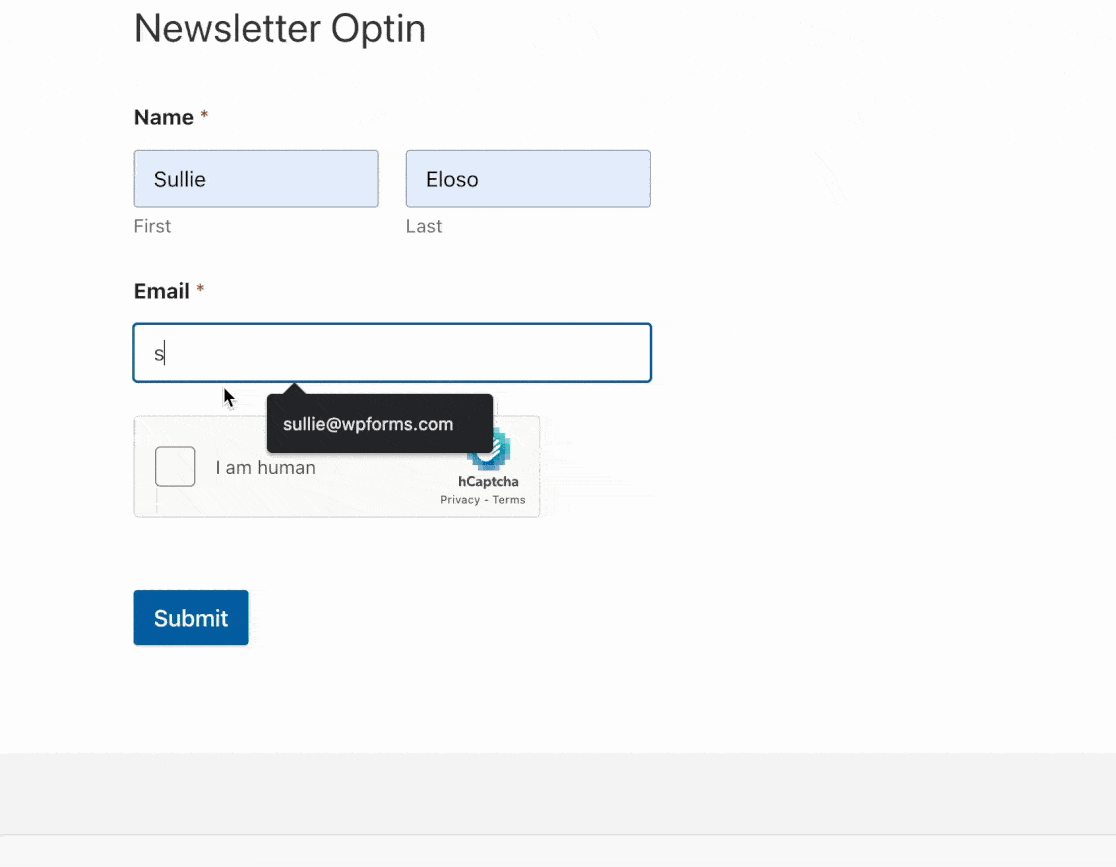Viewport: 1116px width, 867px height.
Task: Click the Email field label
Action: pos(162,291)
